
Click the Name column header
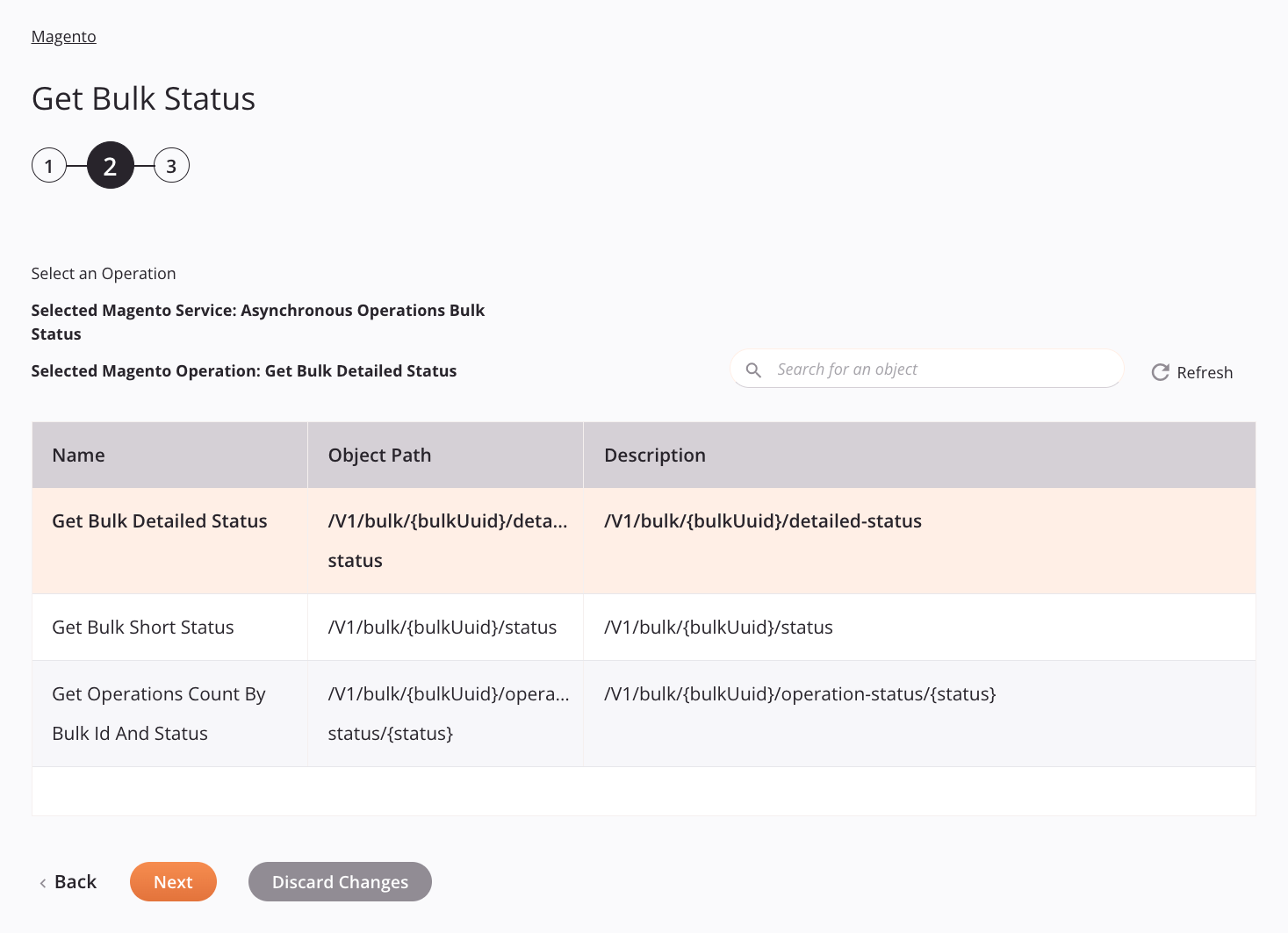click(170, 456)
